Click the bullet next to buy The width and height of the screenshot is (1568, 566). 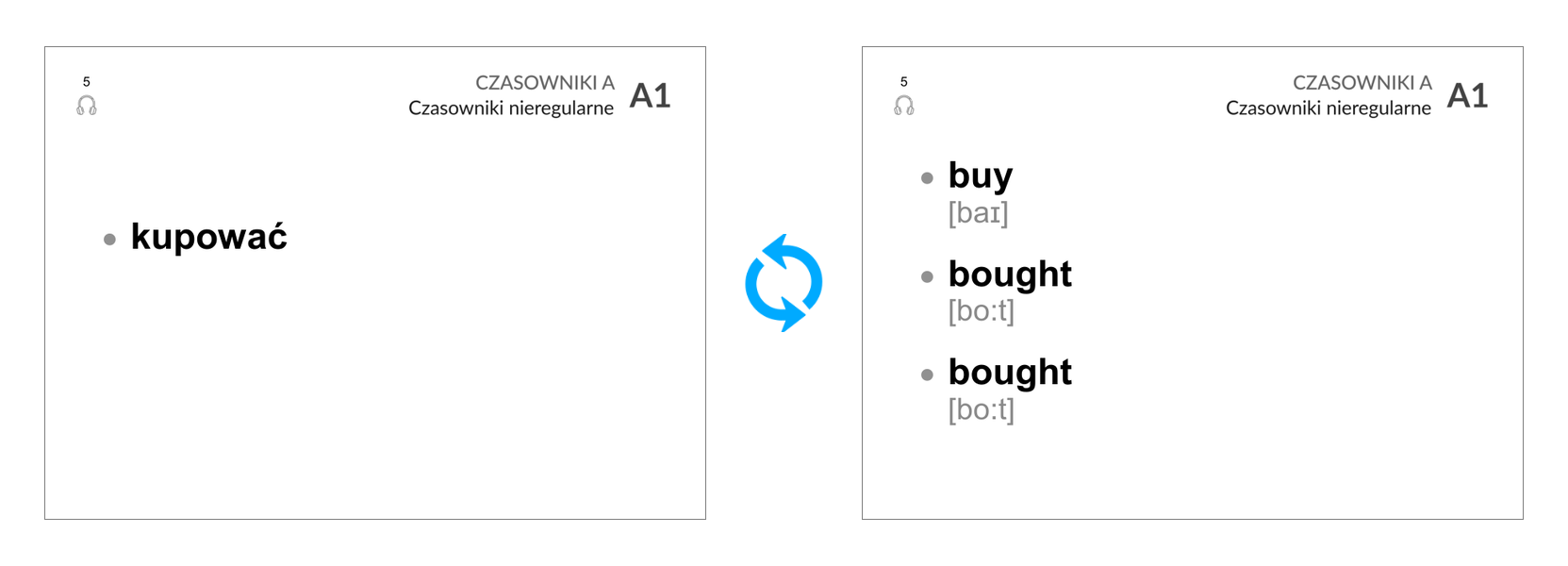[927, 177]
